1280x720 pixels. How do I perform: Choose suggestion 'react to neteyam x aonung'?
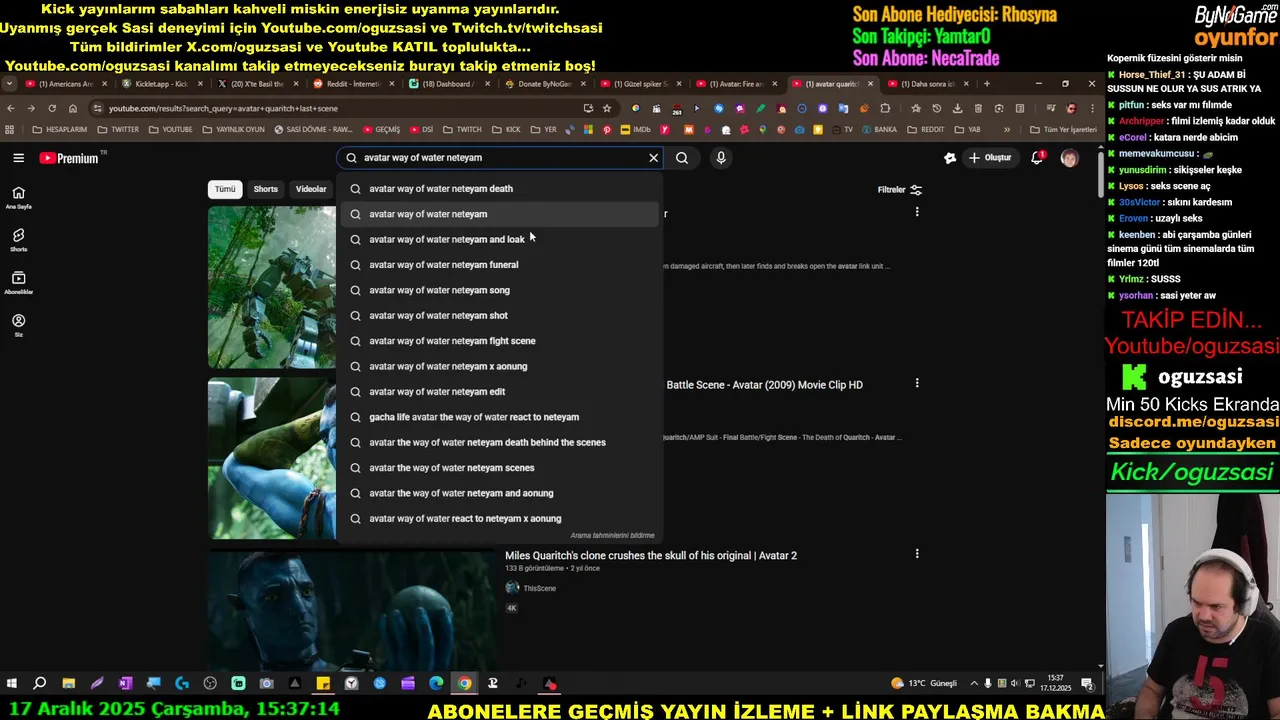(x=499, y=518)
